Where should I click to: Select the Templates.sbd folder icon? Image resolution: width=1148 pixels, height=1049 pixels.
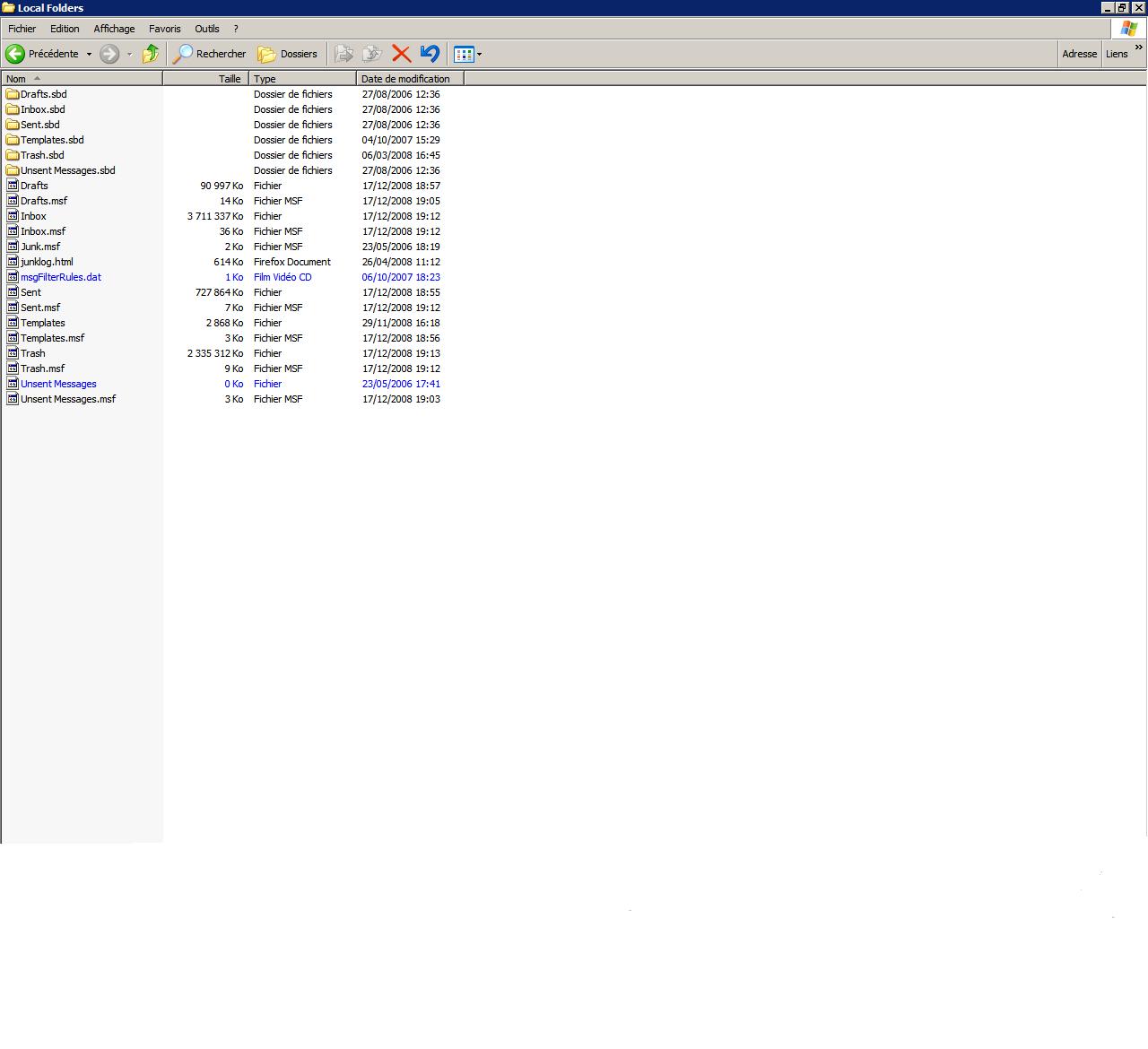pyautogui.click(x=13, y=140)
